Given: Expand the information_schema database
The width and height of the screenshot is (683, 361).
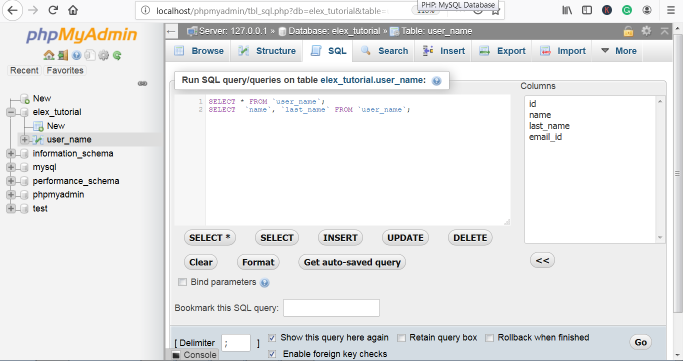Looking at the screenshot, I should [x=11, y=154].
